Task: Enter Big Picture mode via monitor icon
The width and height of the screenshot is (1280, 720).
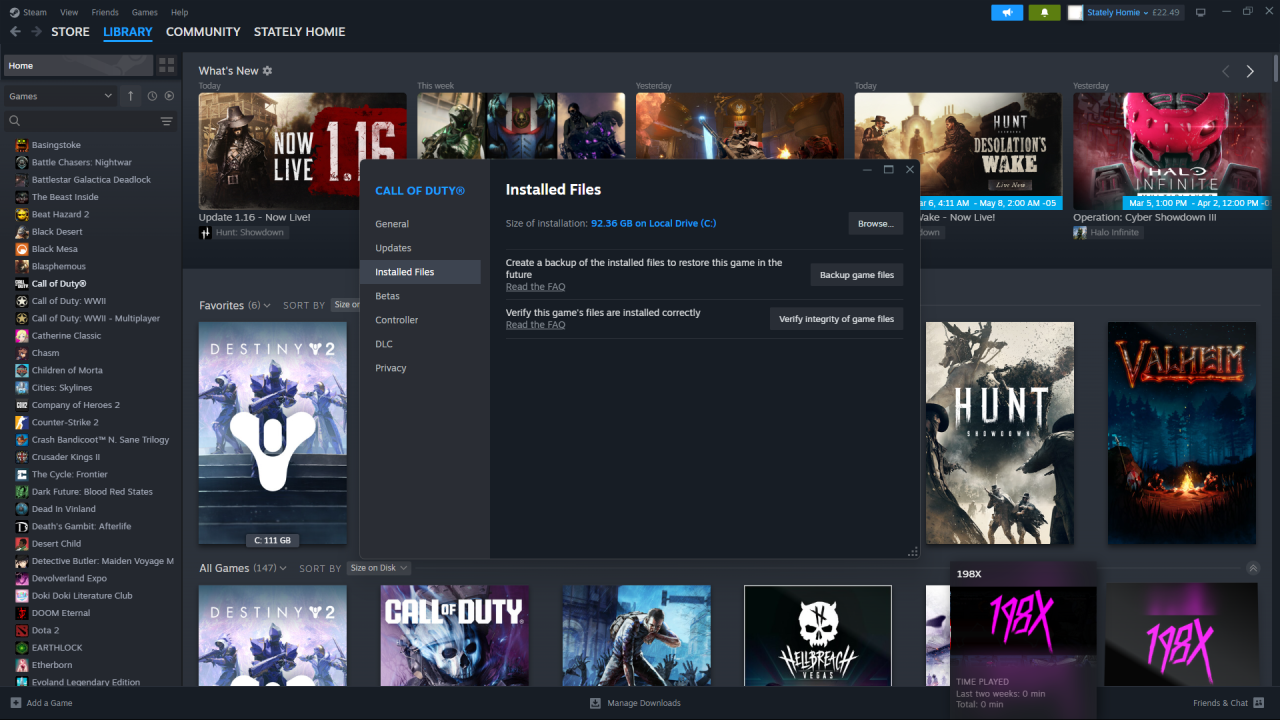Action: 1201,12
